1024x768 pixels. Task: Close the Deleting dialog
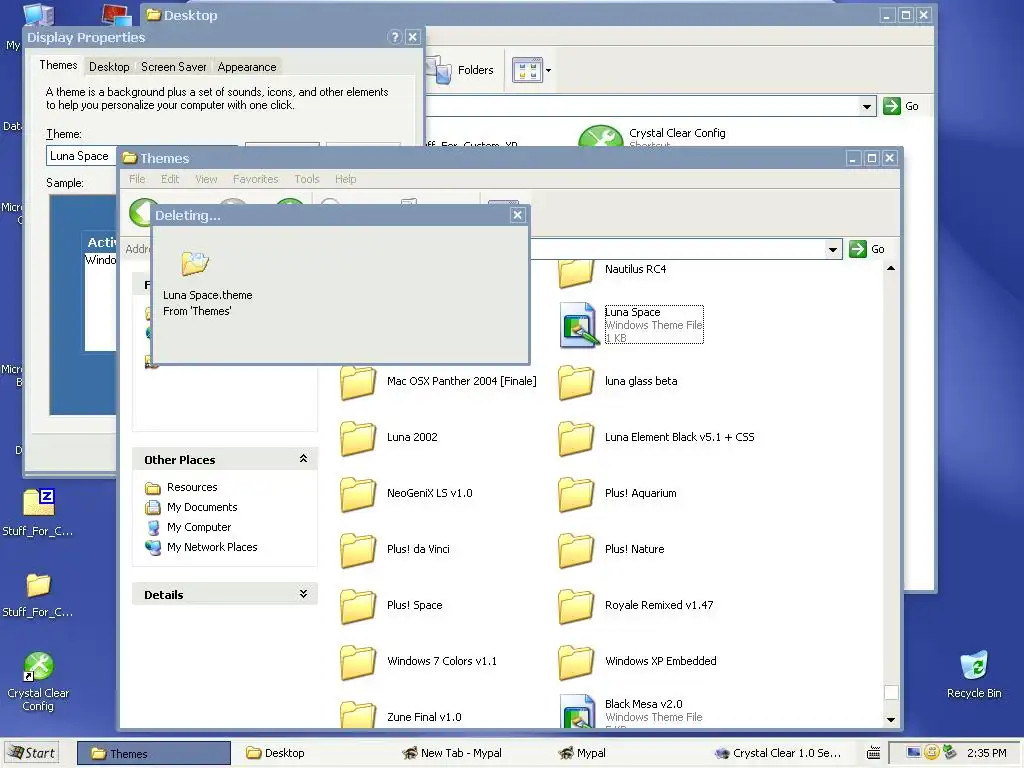click(517, 215)
